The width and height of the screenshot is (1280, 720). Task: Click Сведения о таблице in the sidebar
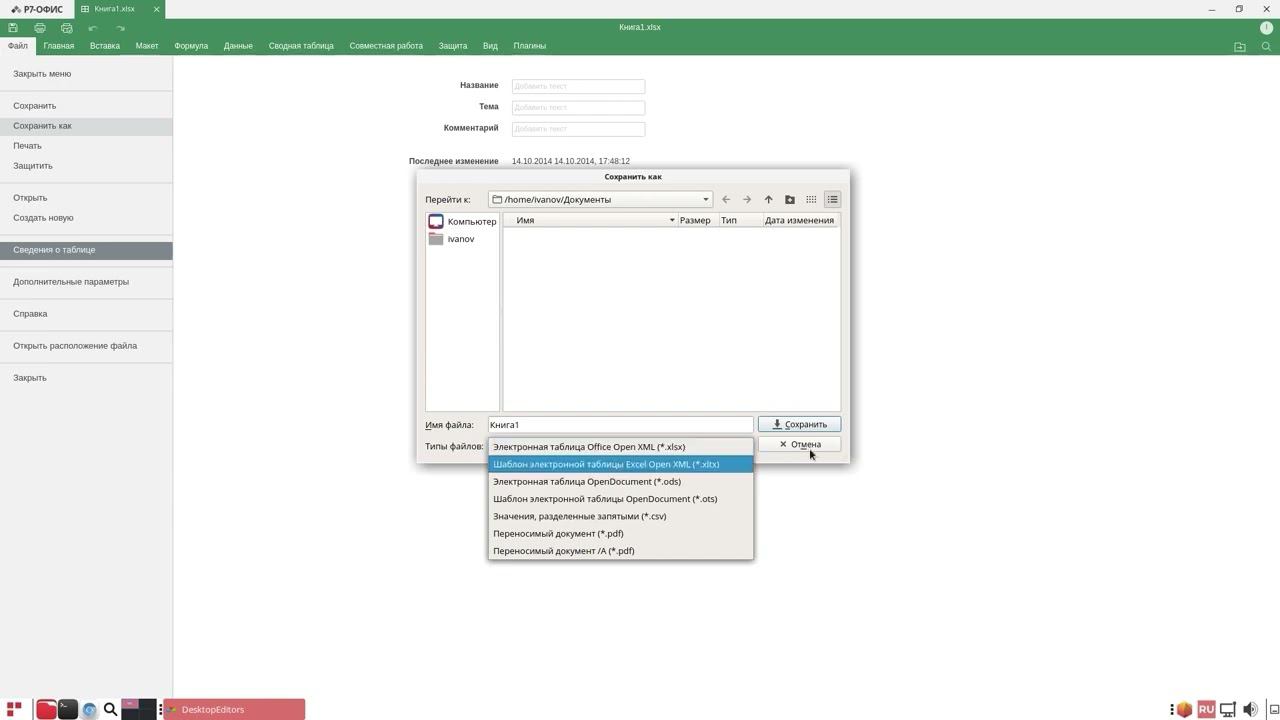[86, 250]
